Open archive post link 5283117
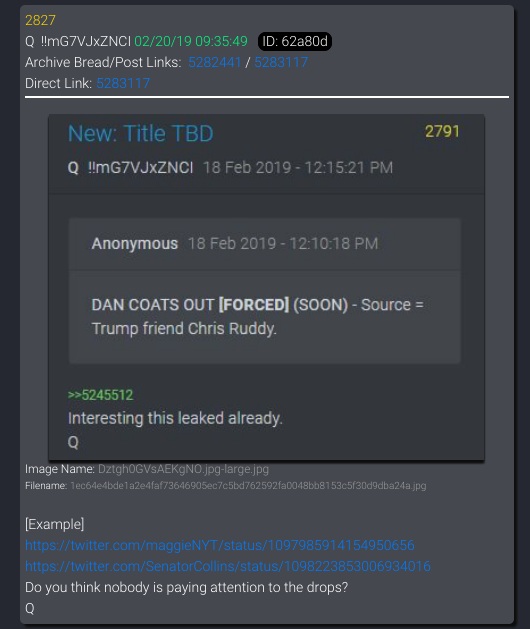Screen dimensions: 530x629 pyautogui.click(x=281, y=62)
